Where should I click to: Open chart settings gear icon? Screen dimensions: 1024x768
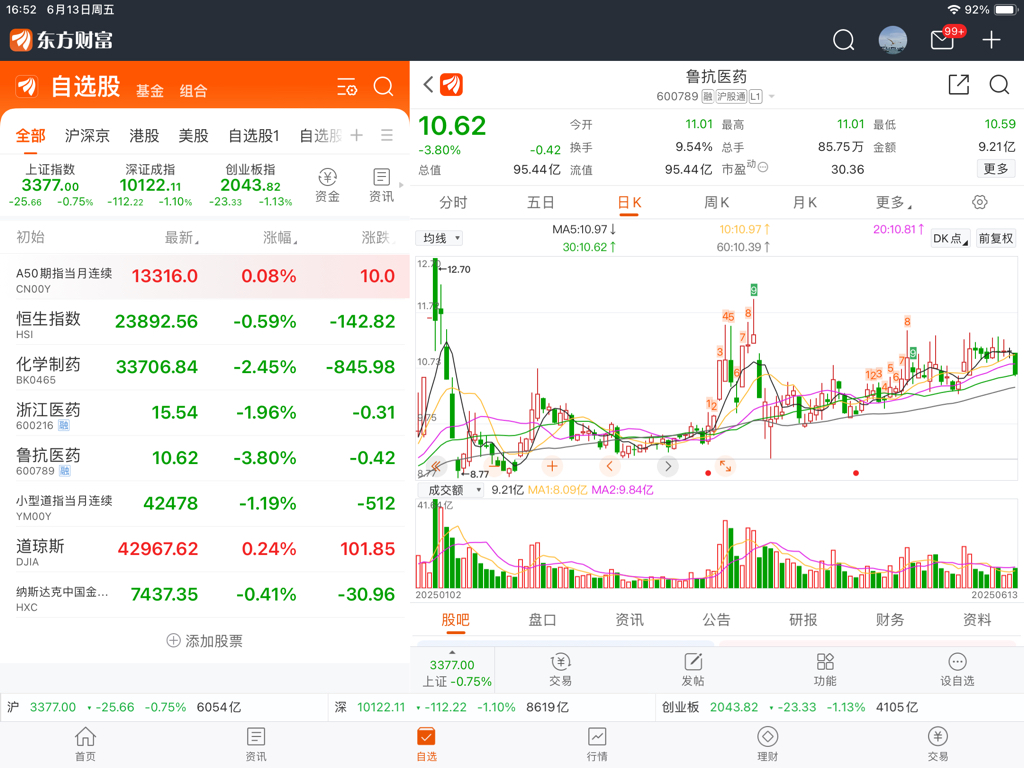point(979,202)
